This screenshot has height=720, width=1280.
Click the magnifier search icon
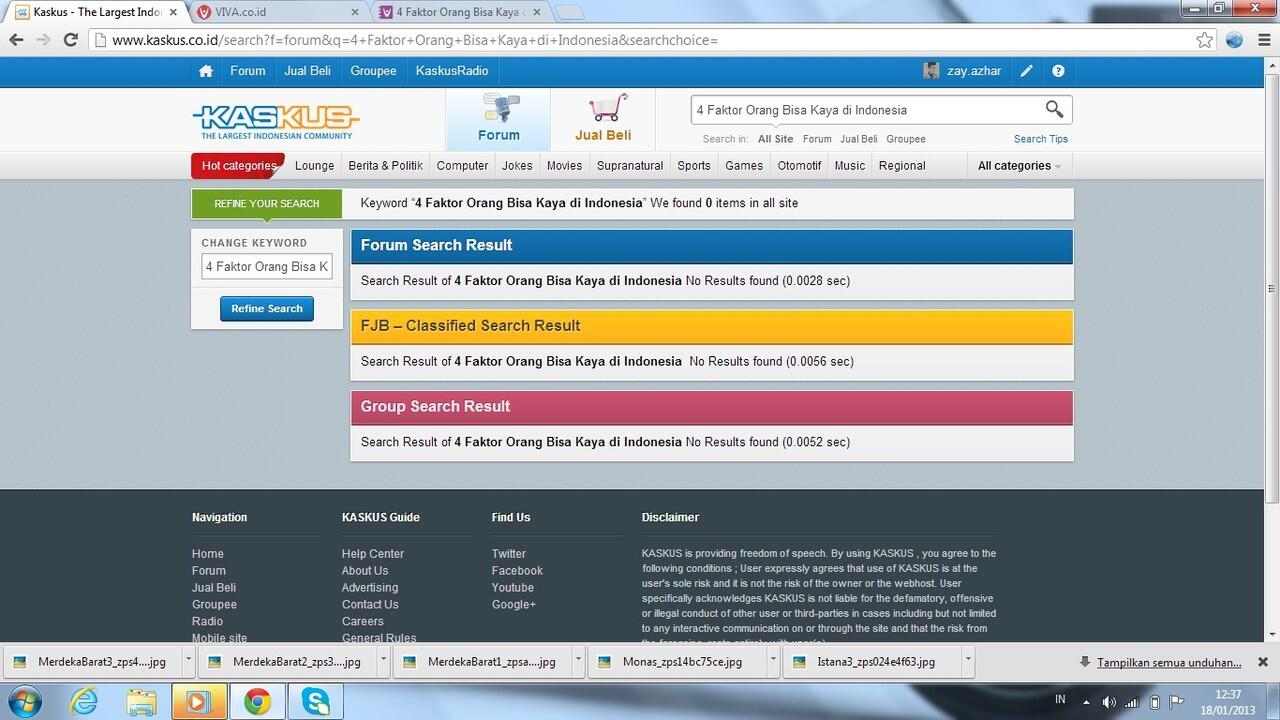tap(1055, 109)
